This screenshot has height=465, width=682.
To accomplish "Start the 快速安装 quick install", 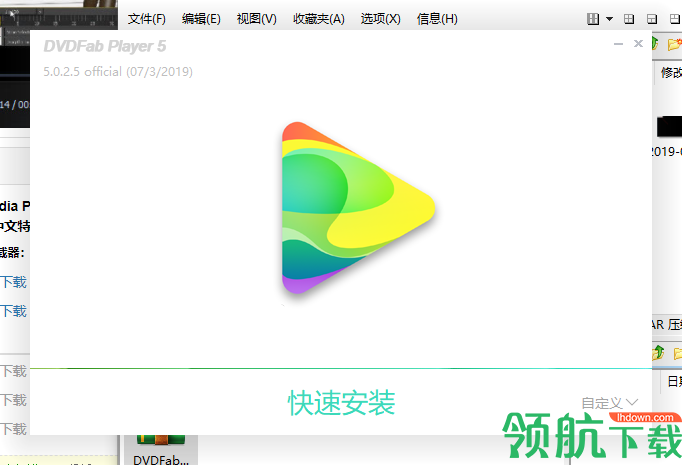I will [341, 402].
